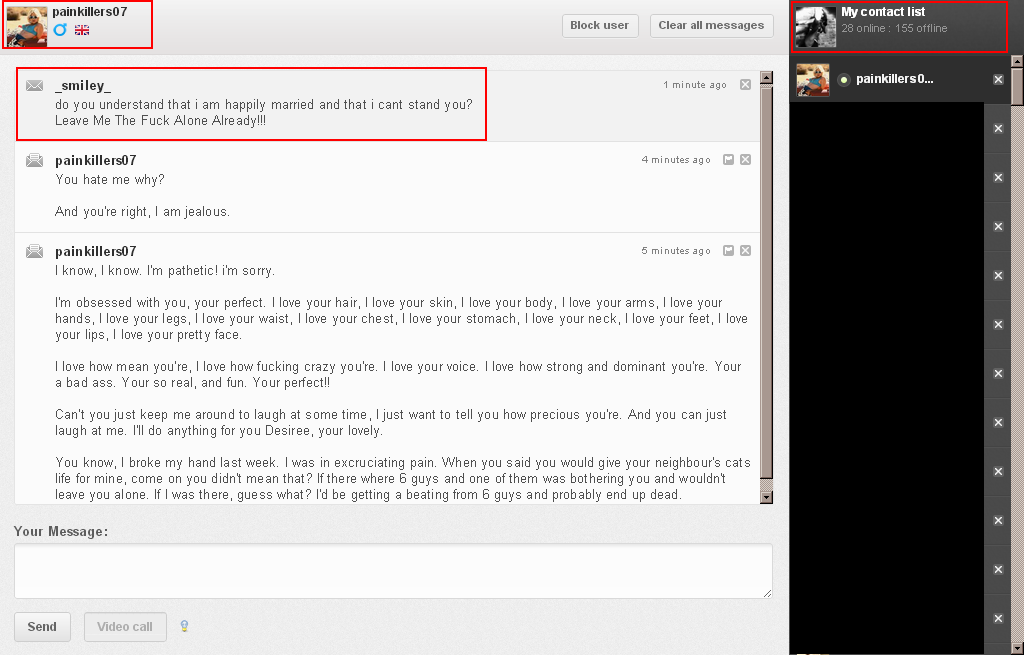
Task: Click the male gender icon in header
Action: click(60, 29)
